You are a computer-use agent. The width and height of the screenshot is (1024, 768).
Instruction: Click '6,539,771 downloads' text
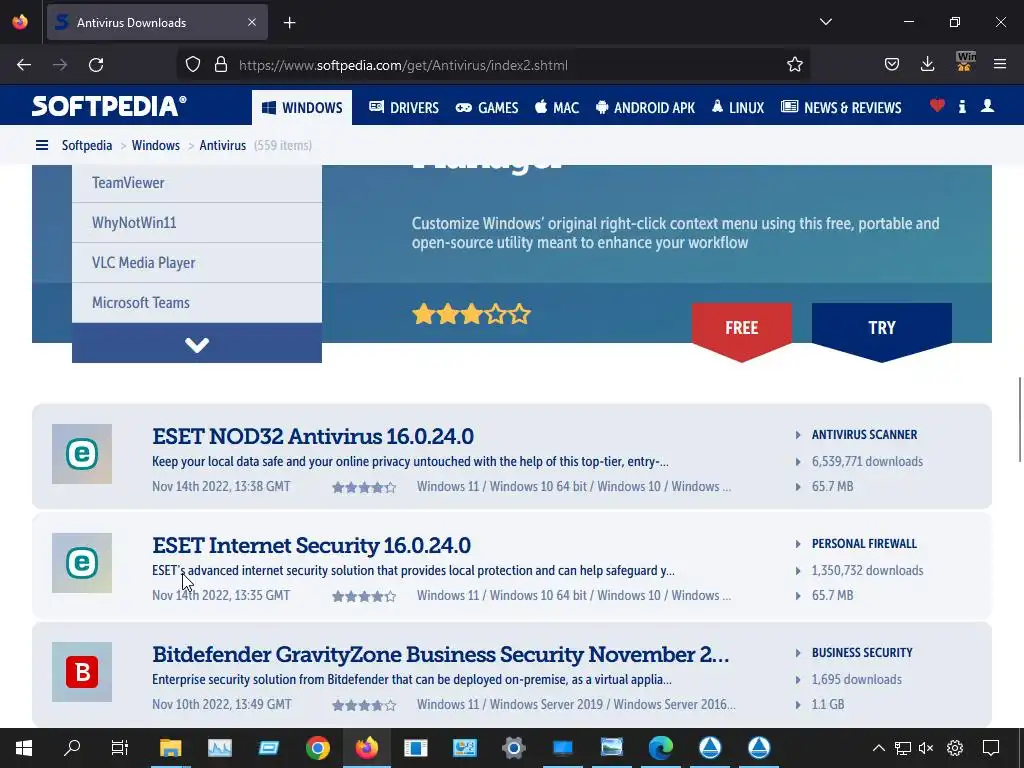[867, 462]
